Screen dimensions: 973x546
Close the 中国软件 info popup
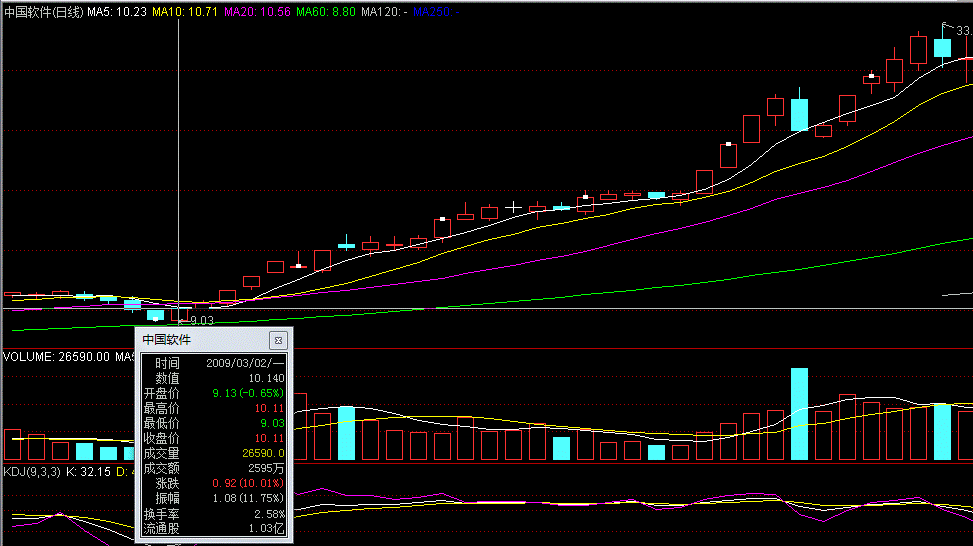pos(279,340)
